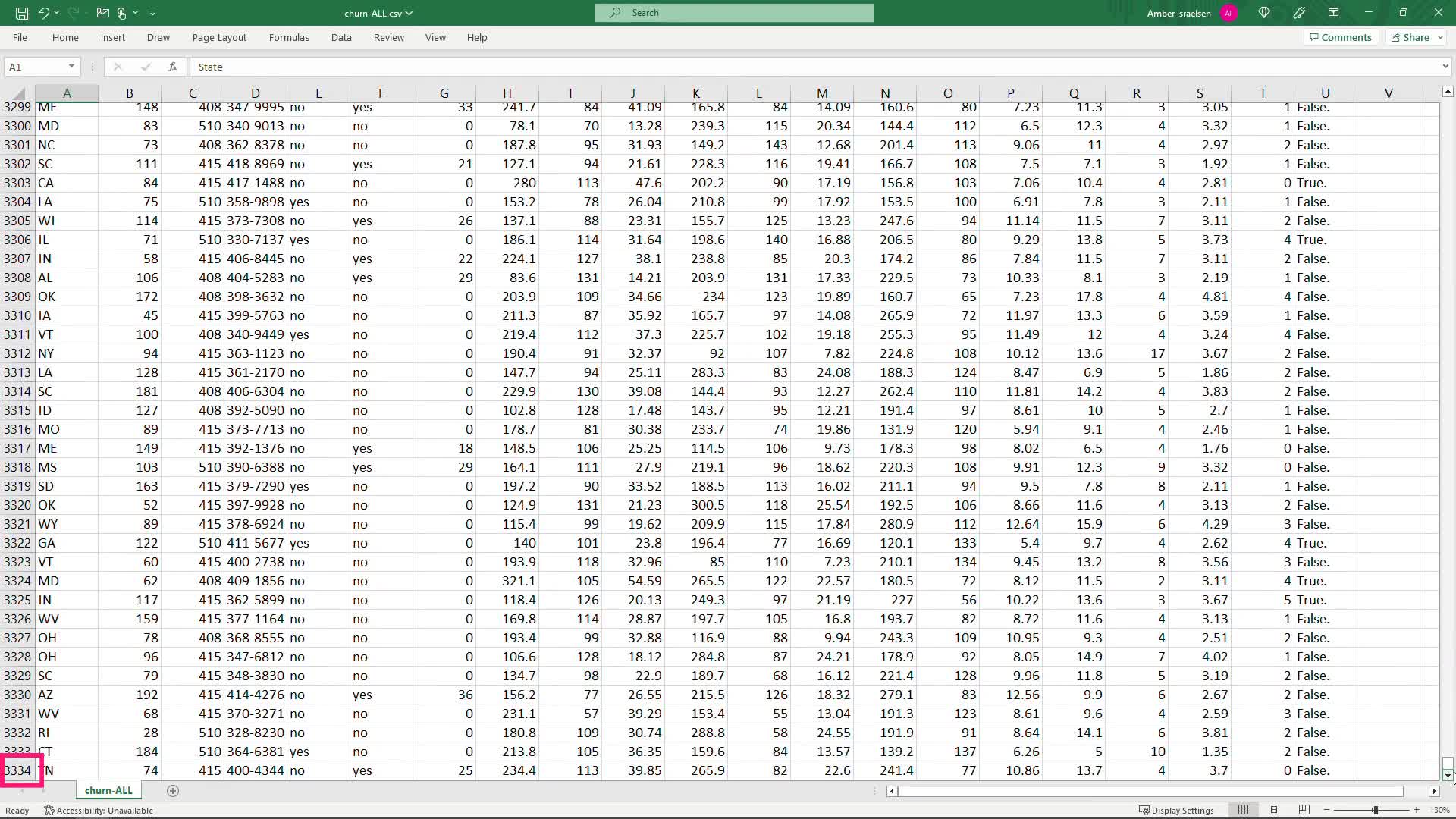
Task: Click the Coming Soon megaphone icon
Action: point(1299,13)
